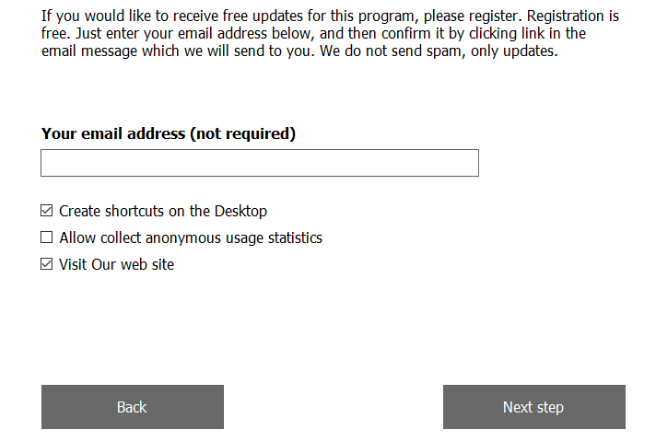Viewport: 653px width, 440px height.
Task: Proceed by pressing Next step
Action: (x=534, y=407)
